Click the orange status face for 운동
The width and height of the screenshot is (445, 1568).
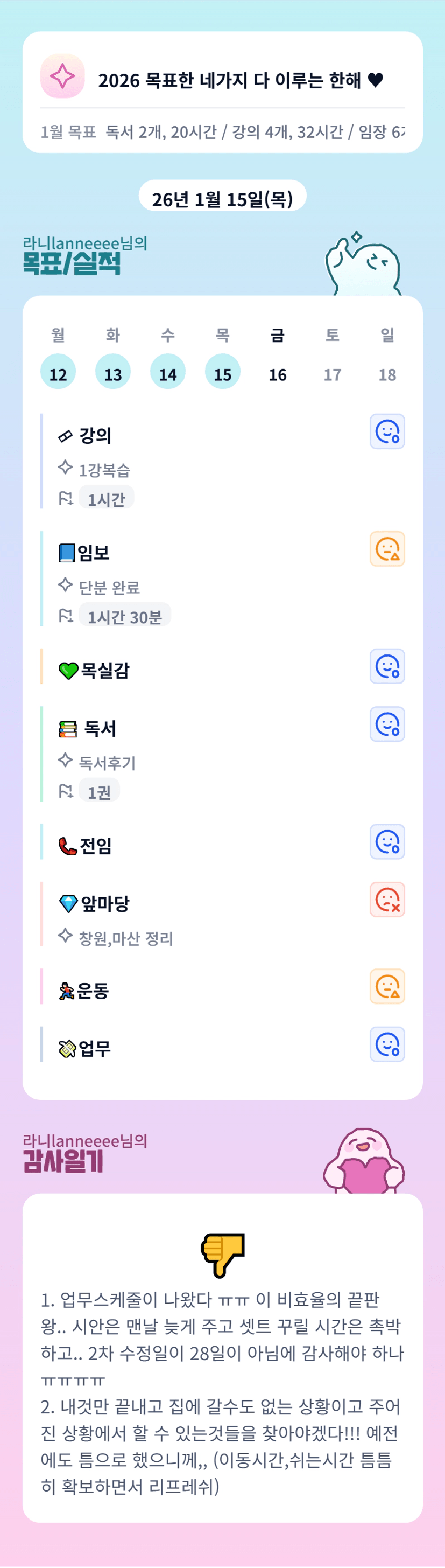[387, 987]
